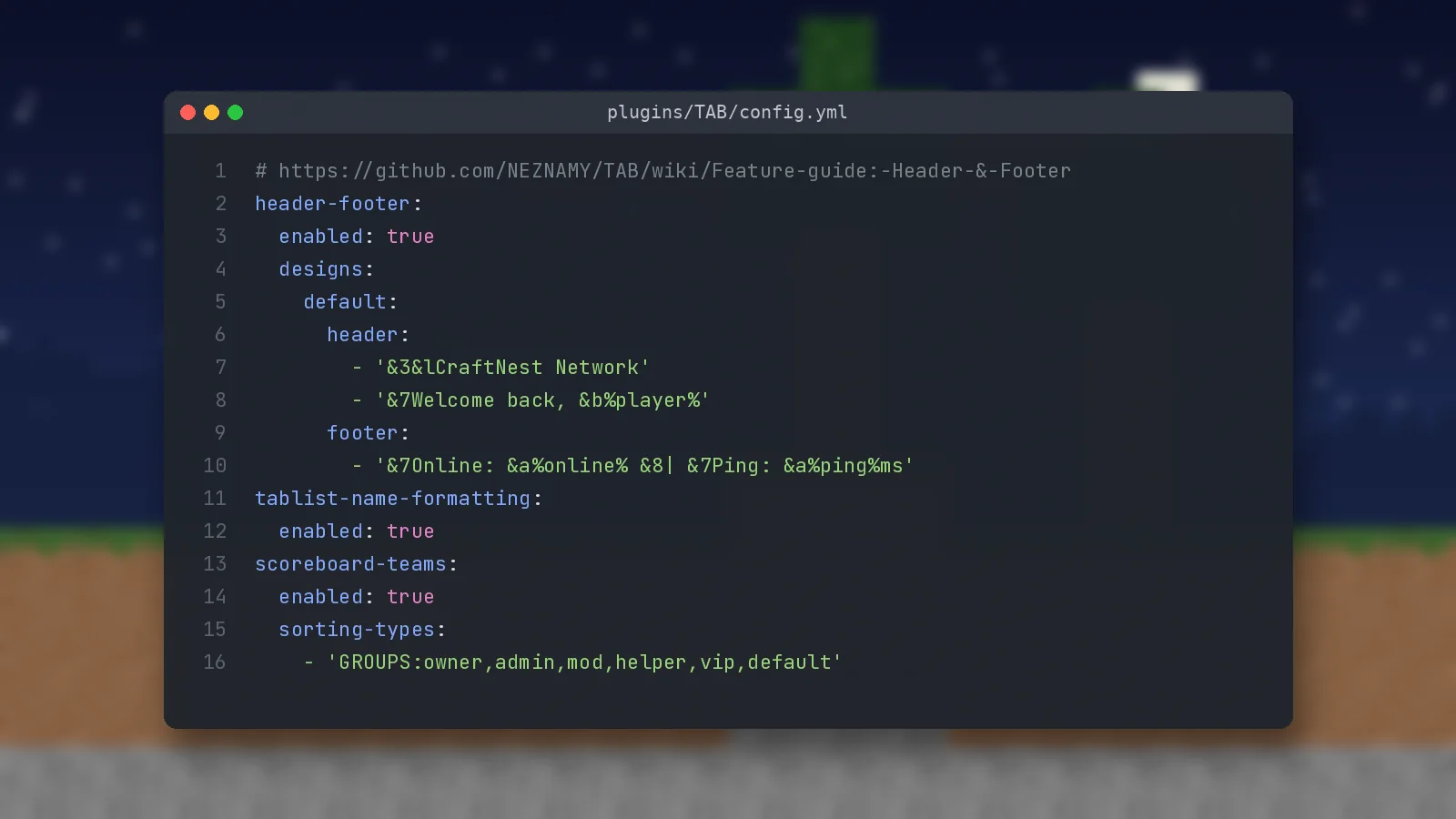Click the true value on line 12

pos(410,531)
